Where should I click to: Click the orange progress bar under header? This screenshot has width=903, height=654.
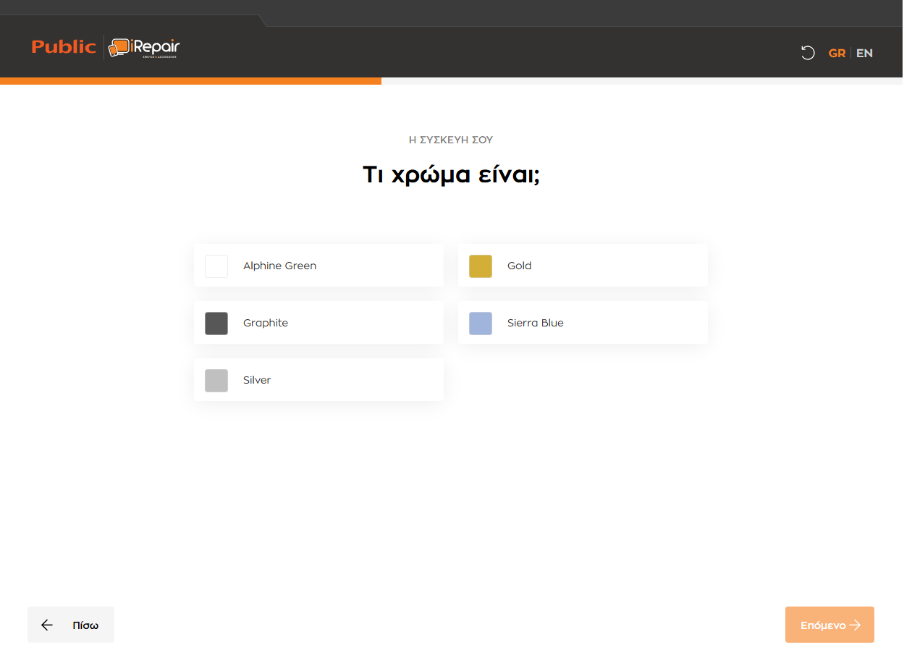click(x=190, y=81)
